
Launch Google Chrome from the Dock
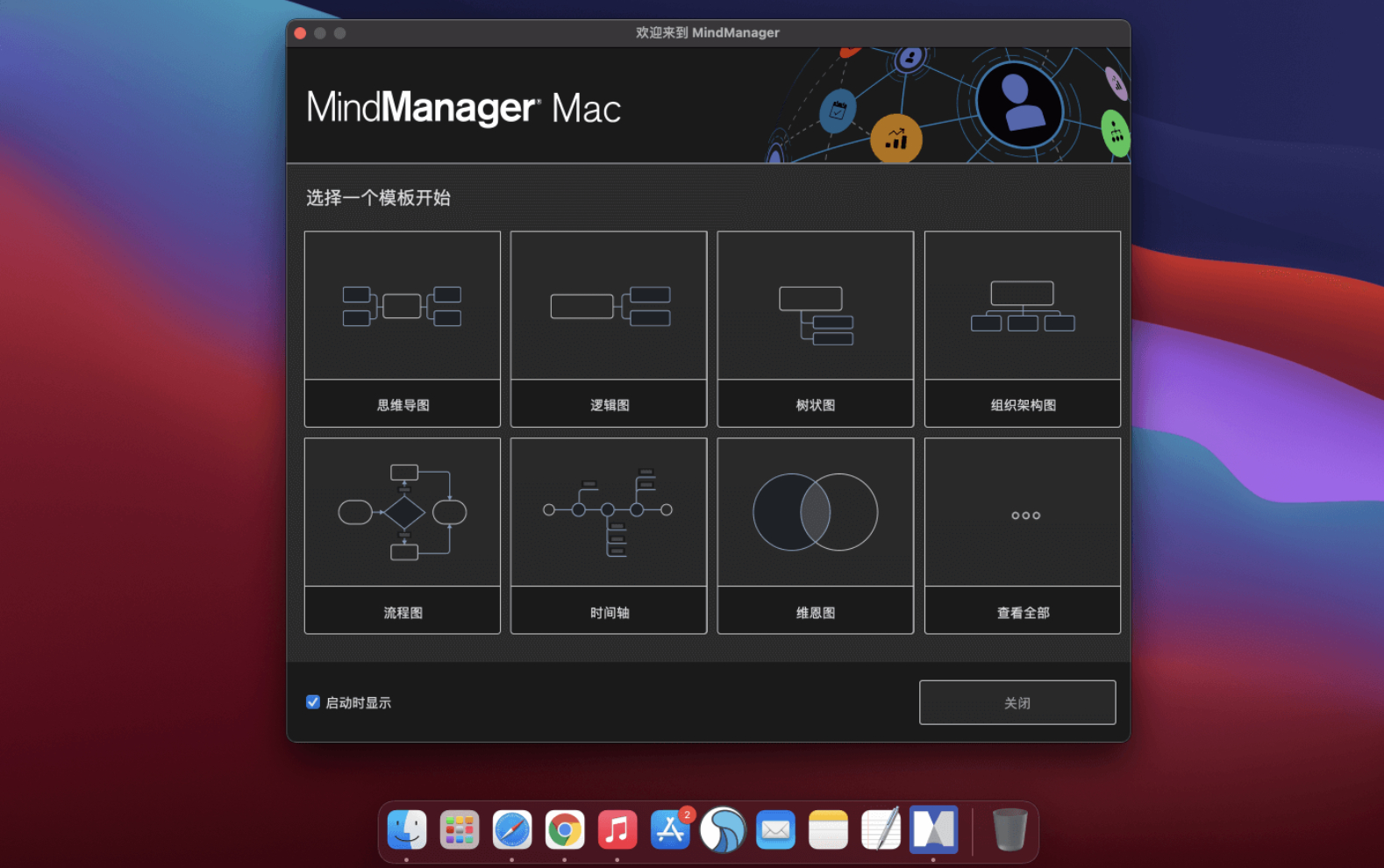point(565,829)
